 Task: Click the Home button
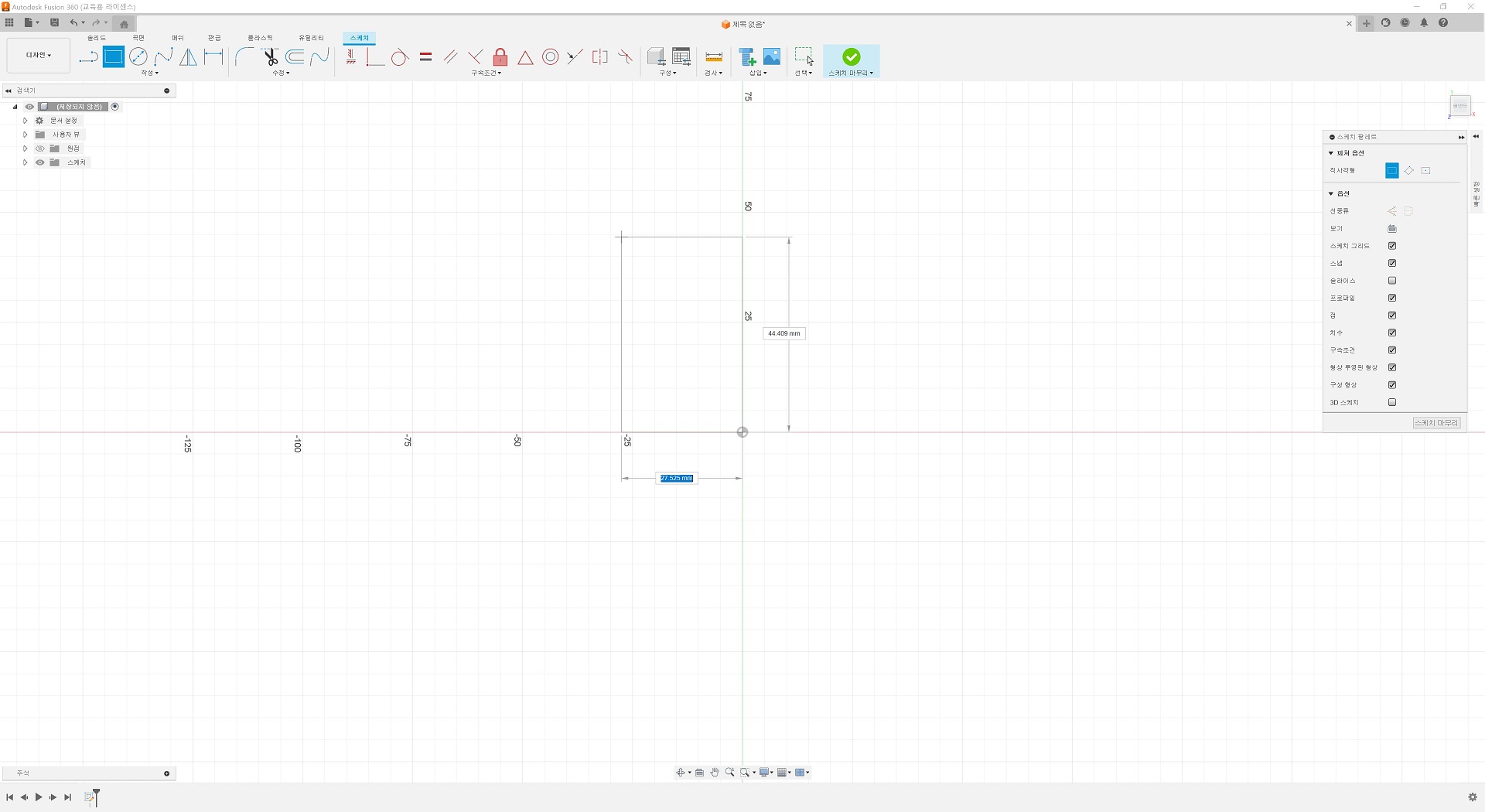coord(124,24)
